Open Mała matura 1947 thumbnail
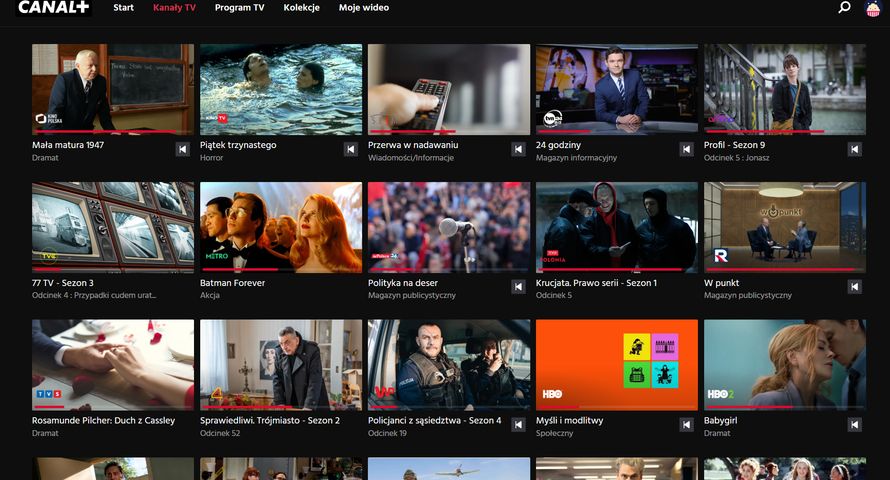This screenshot has height=480, width=890. [113, 89]
